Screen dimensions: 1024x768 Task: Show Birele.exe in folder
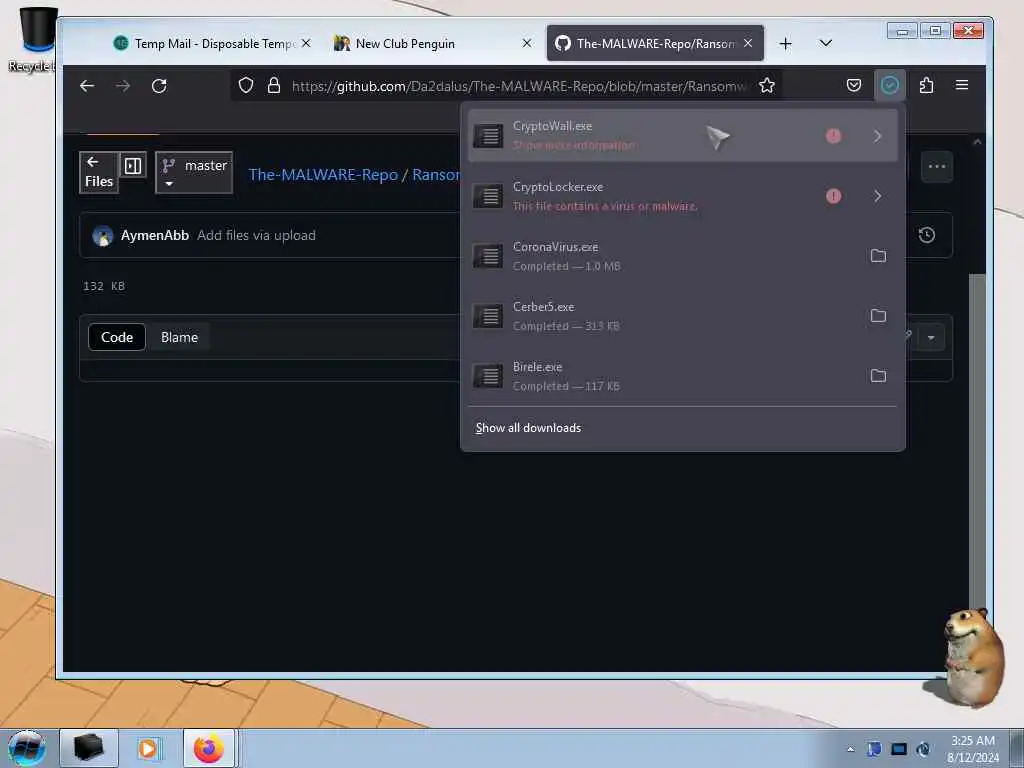[878, 376]
